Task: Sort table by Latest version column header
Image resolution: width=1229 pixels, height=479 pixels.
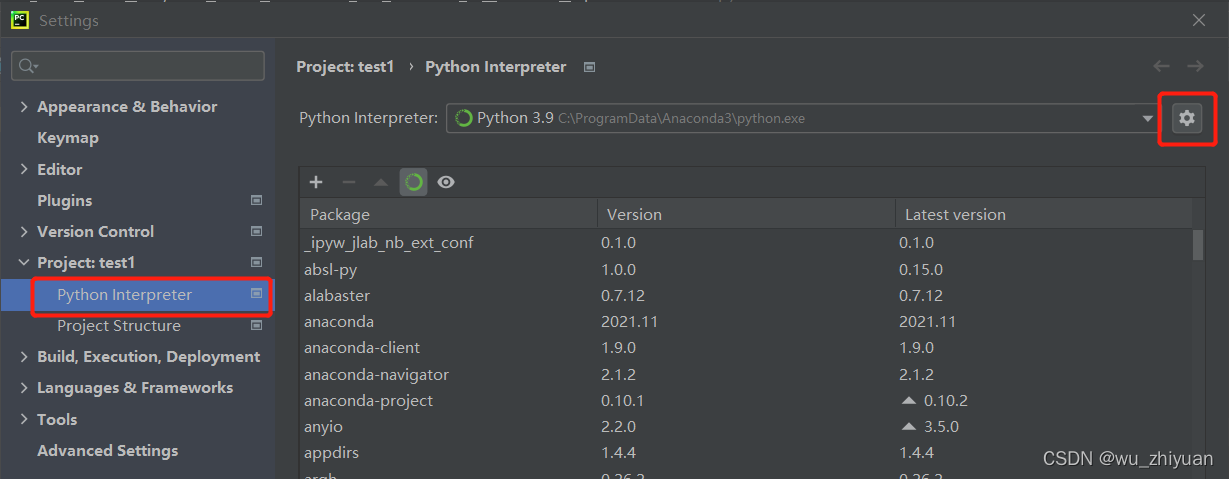Action: pos(1043,214)
